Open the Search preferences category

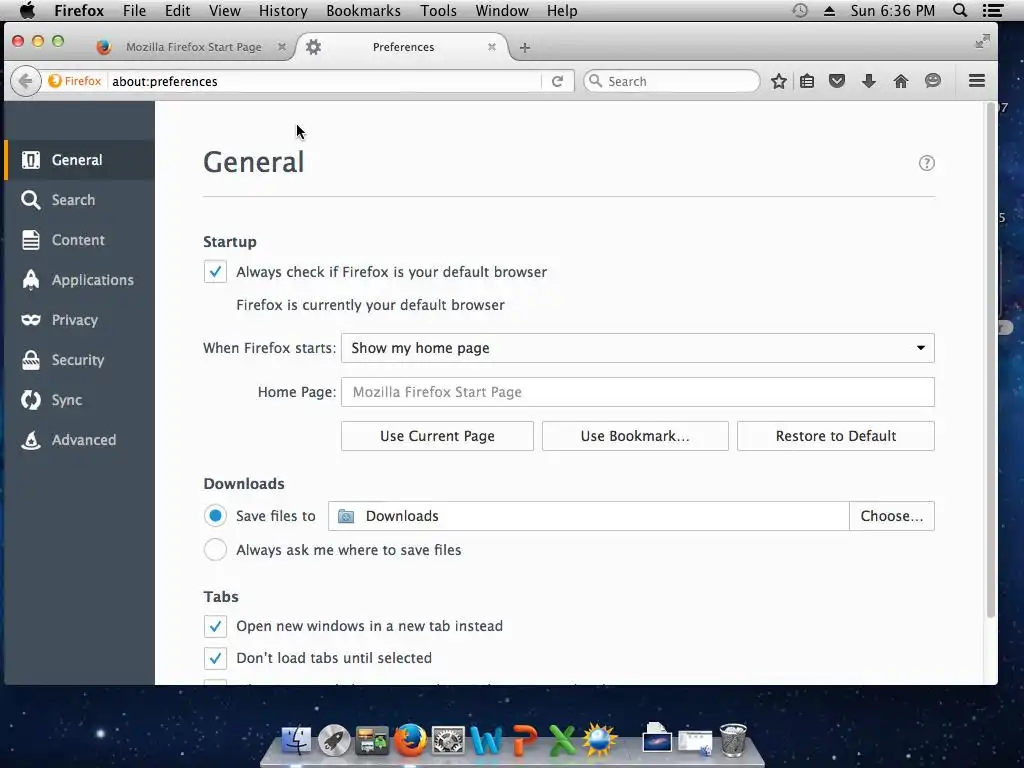tap(79, 200)
